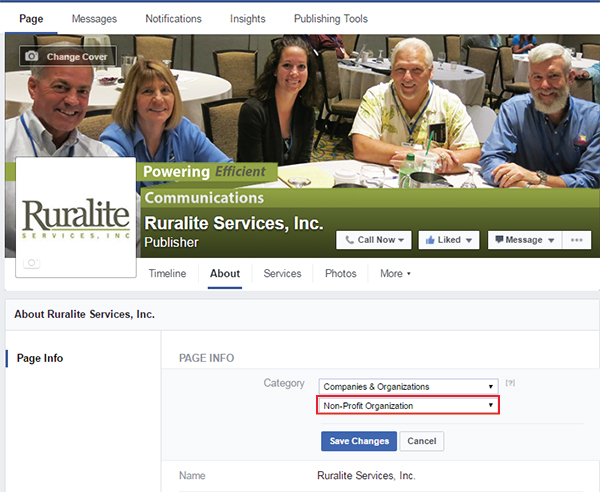Click the Ruralite logo profile picture
This screenshot has width=600, height=492.
[76, 216]
